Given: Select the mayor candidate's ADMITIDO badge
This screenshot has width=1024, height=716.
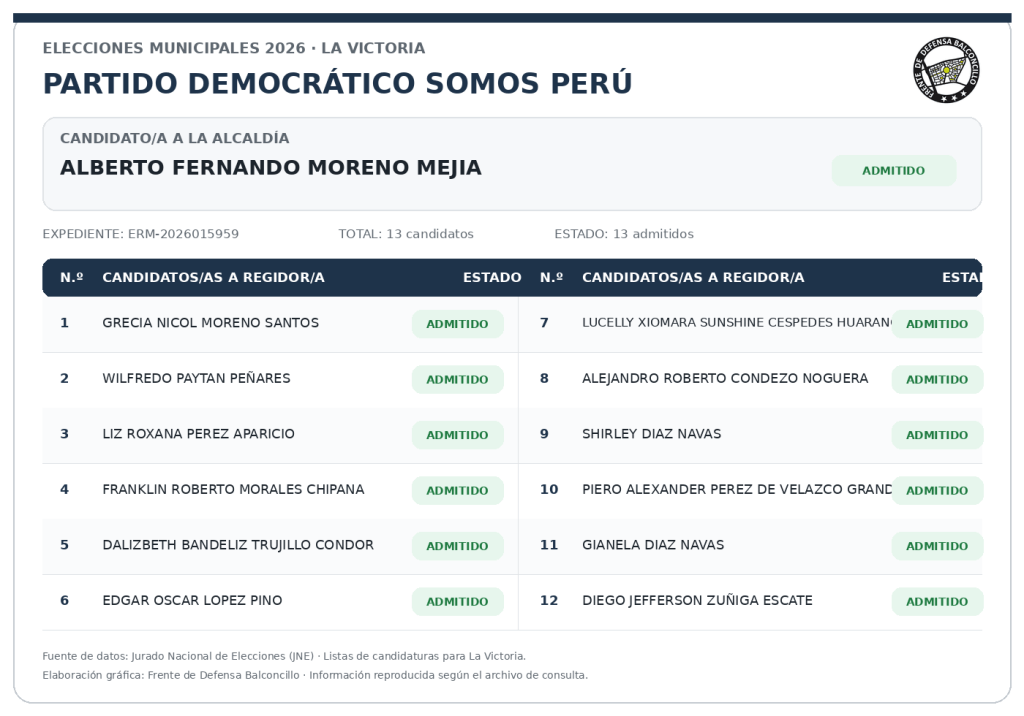Looking at the screenshot, I should coord(893,171).
